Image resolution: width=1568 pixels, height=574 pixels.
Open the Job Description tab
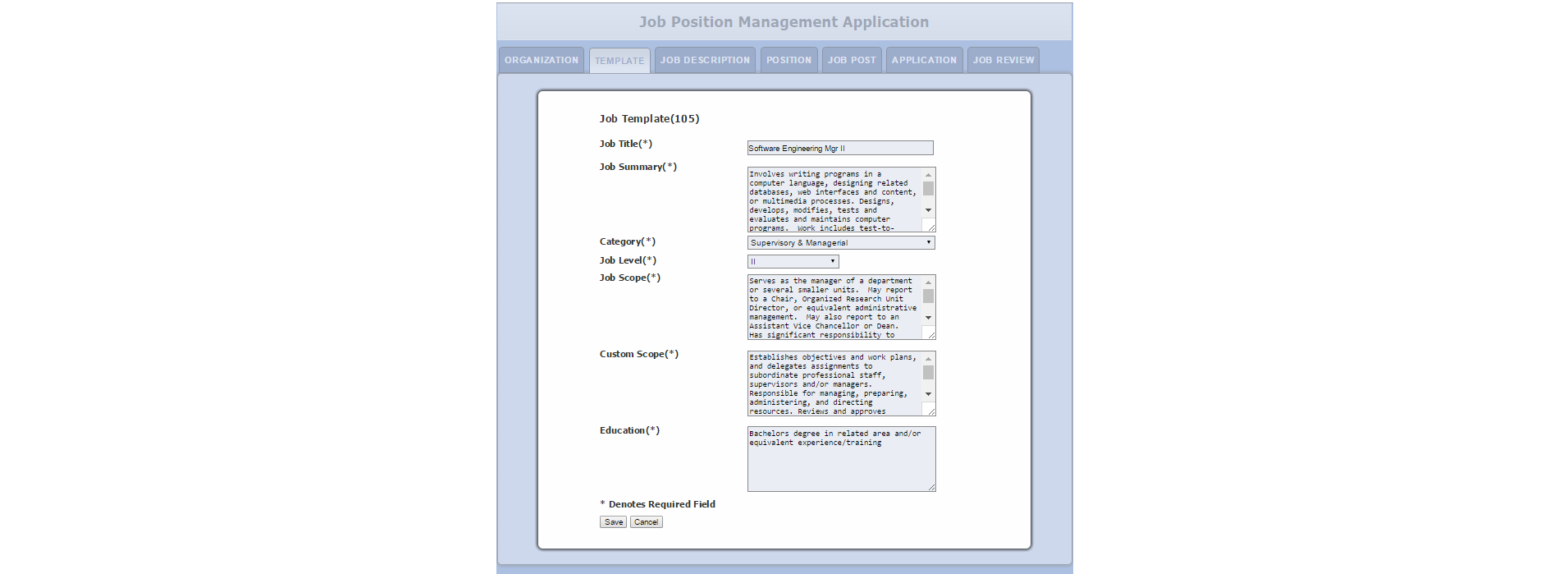coord(705,60)
